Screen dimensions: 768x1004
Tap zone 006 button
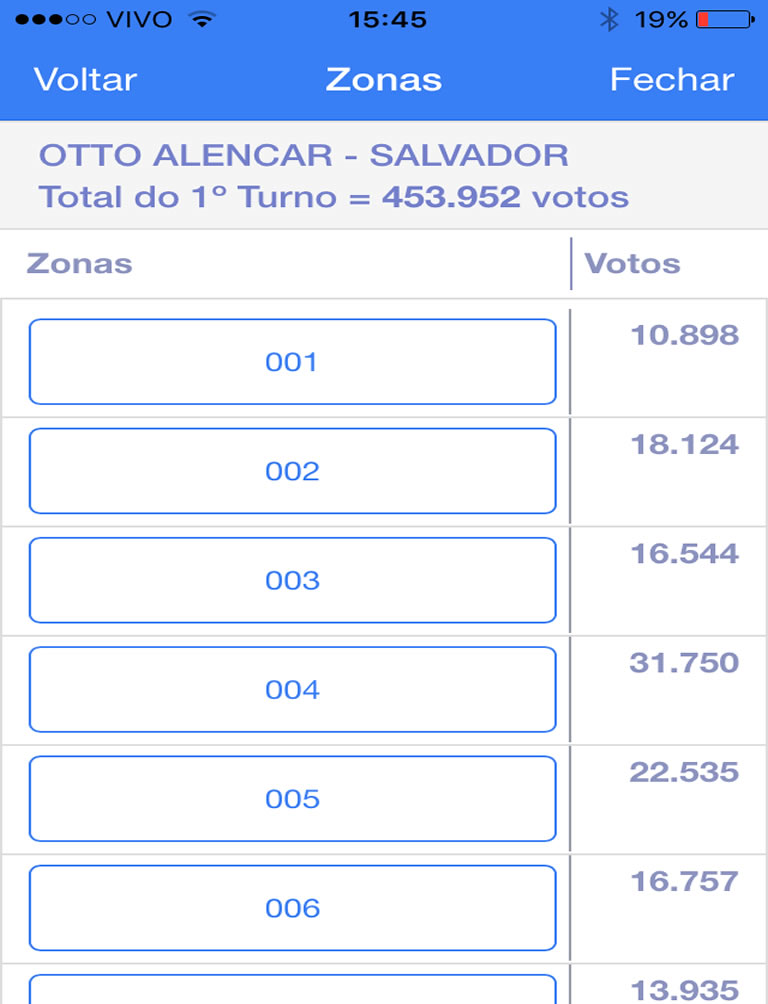[292, 907]
